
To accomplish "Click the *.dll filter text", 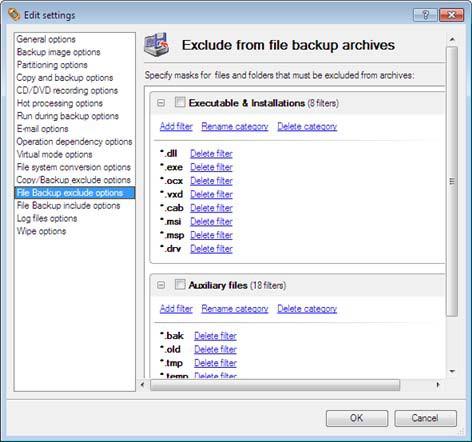I will click(169, 154).
